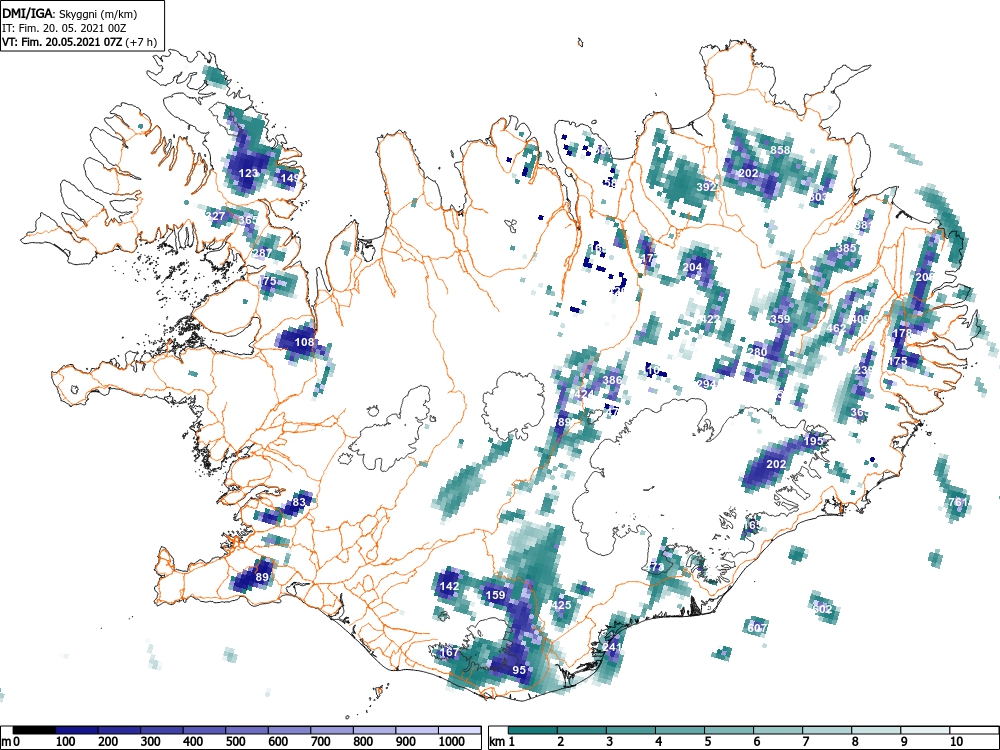Image resolution: width=1000 pixels, height=750 pixels.
Task: Click the 900–1000 m pale lavender swatch
Action: pyautogui.click(x=417, y=730)
